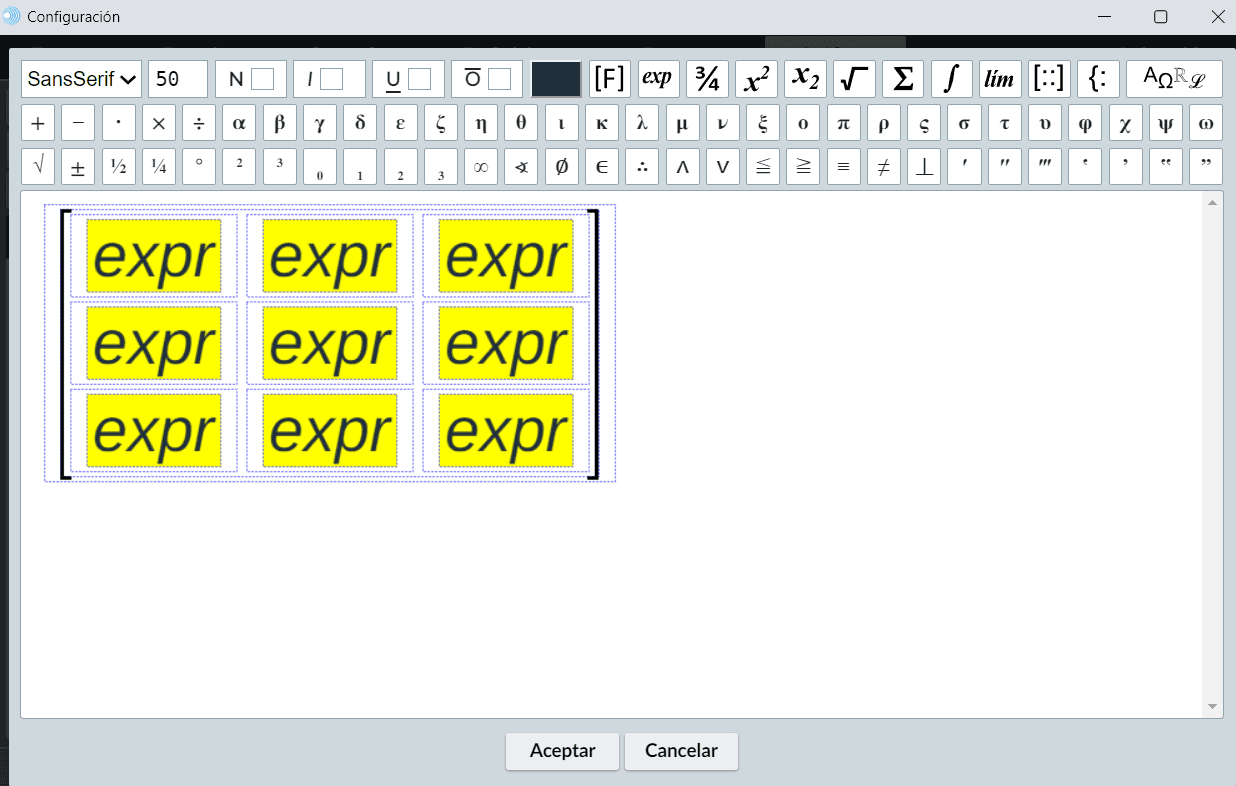Click the superscript x² icon

(756, 79)
